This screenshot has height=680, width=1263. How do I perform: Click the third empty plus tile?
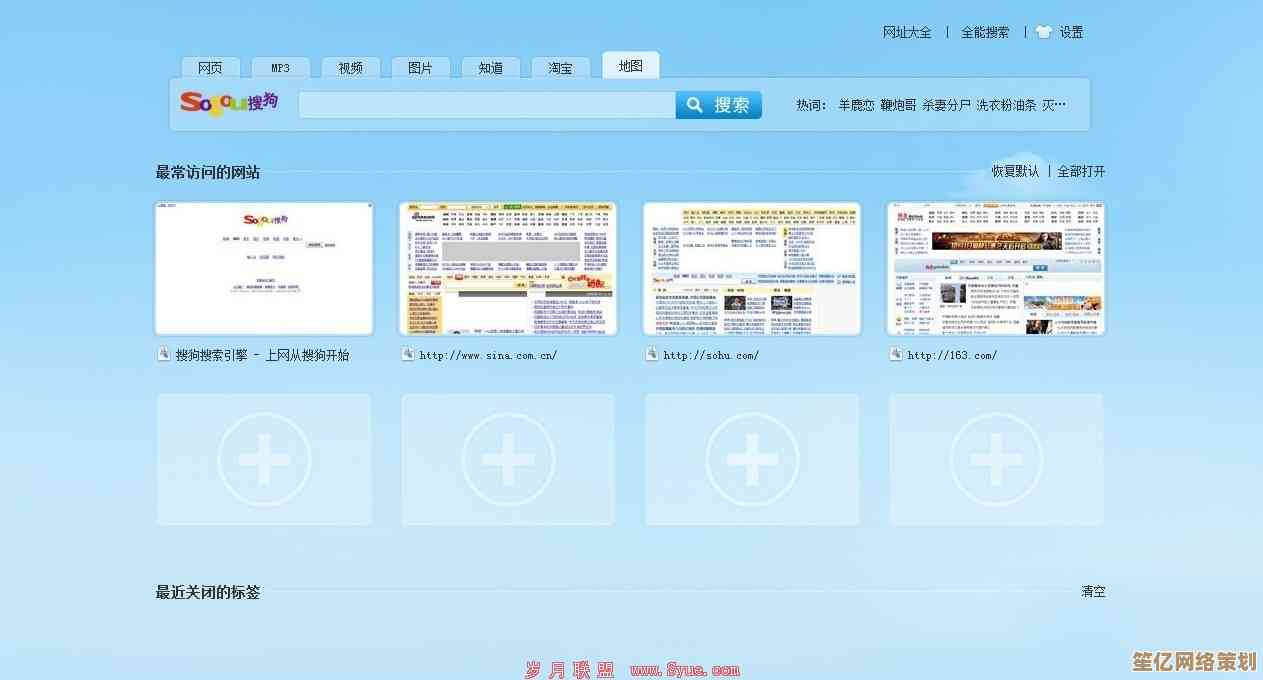point(752,459)
